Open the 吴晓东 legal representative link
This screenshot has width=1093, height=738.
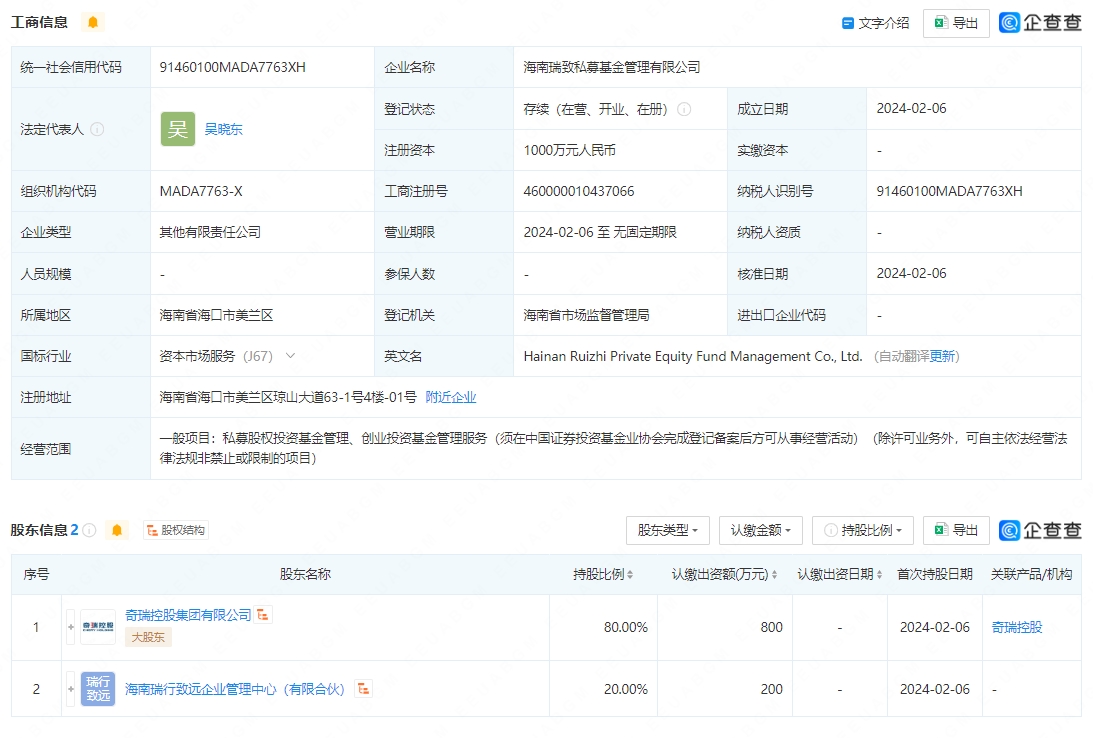point(223,129)
